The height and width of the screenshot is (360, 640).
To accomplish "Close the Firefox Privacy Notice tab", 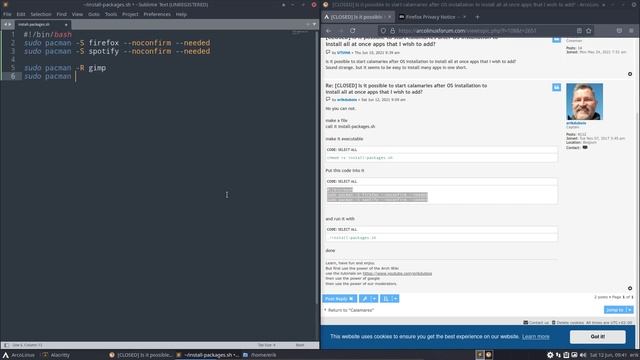I will 464,17.
